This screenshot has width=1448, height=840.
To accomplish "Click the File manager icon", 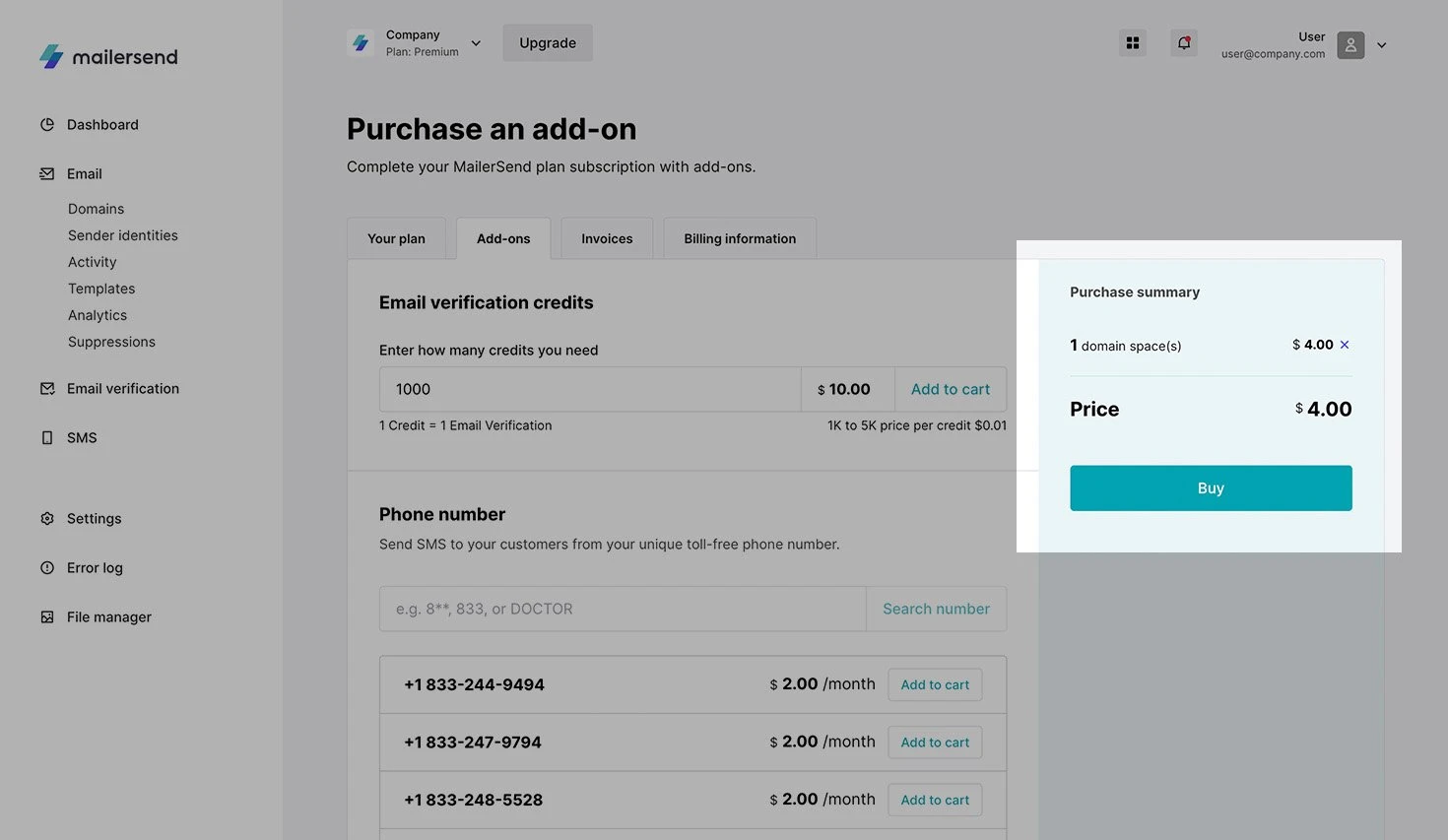I will pos(47,617).
